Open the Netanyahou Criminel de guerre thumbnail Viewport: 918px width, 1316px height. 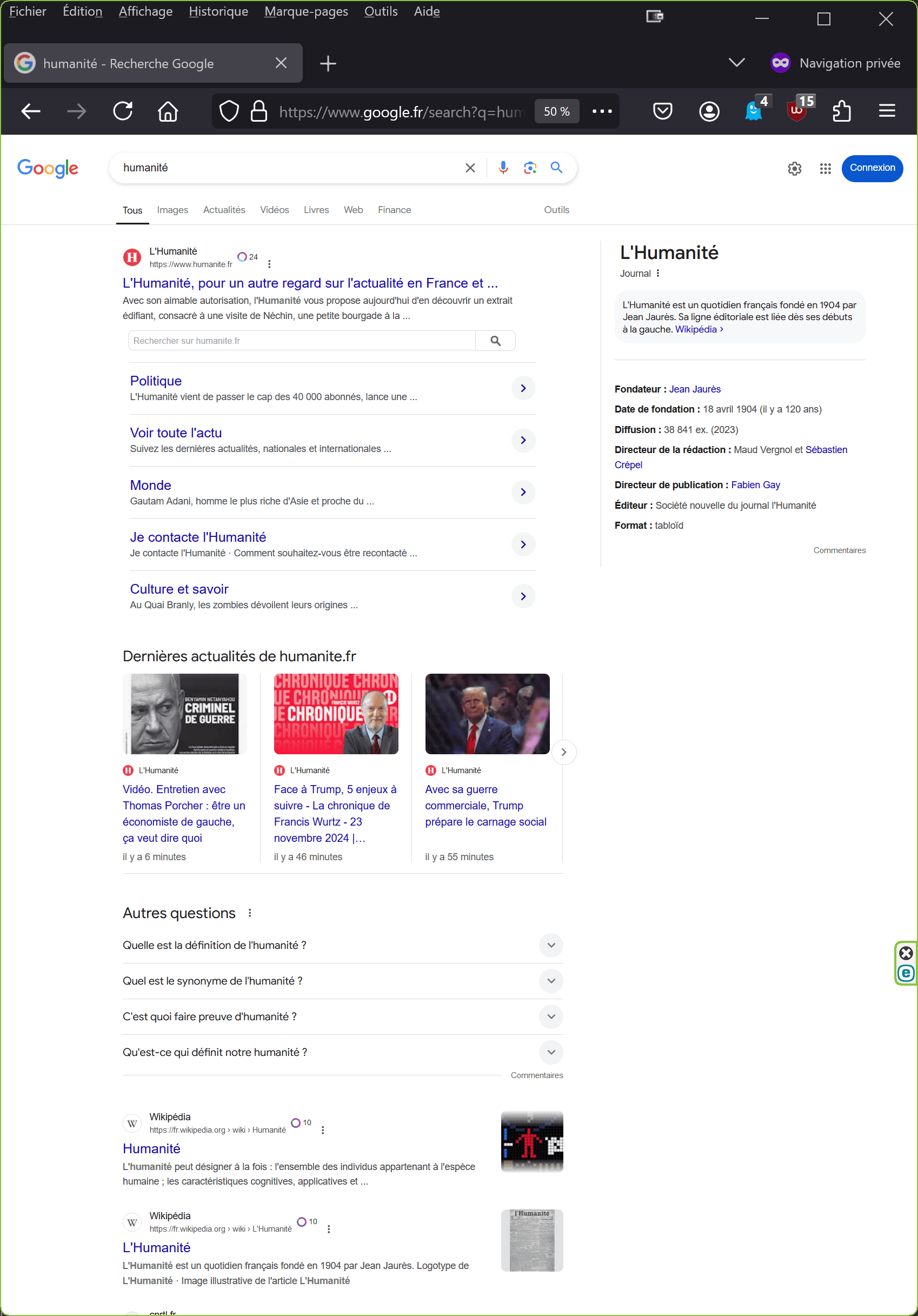pos(184,714)
